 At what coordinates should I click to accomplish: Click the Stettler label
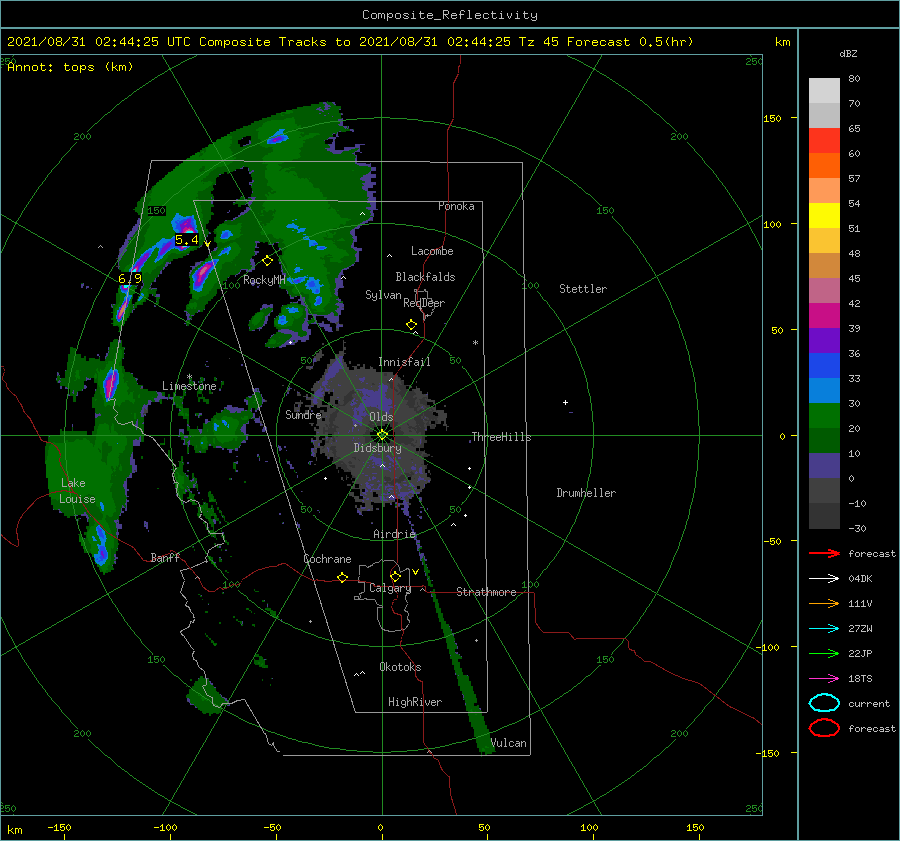point(583,289)
